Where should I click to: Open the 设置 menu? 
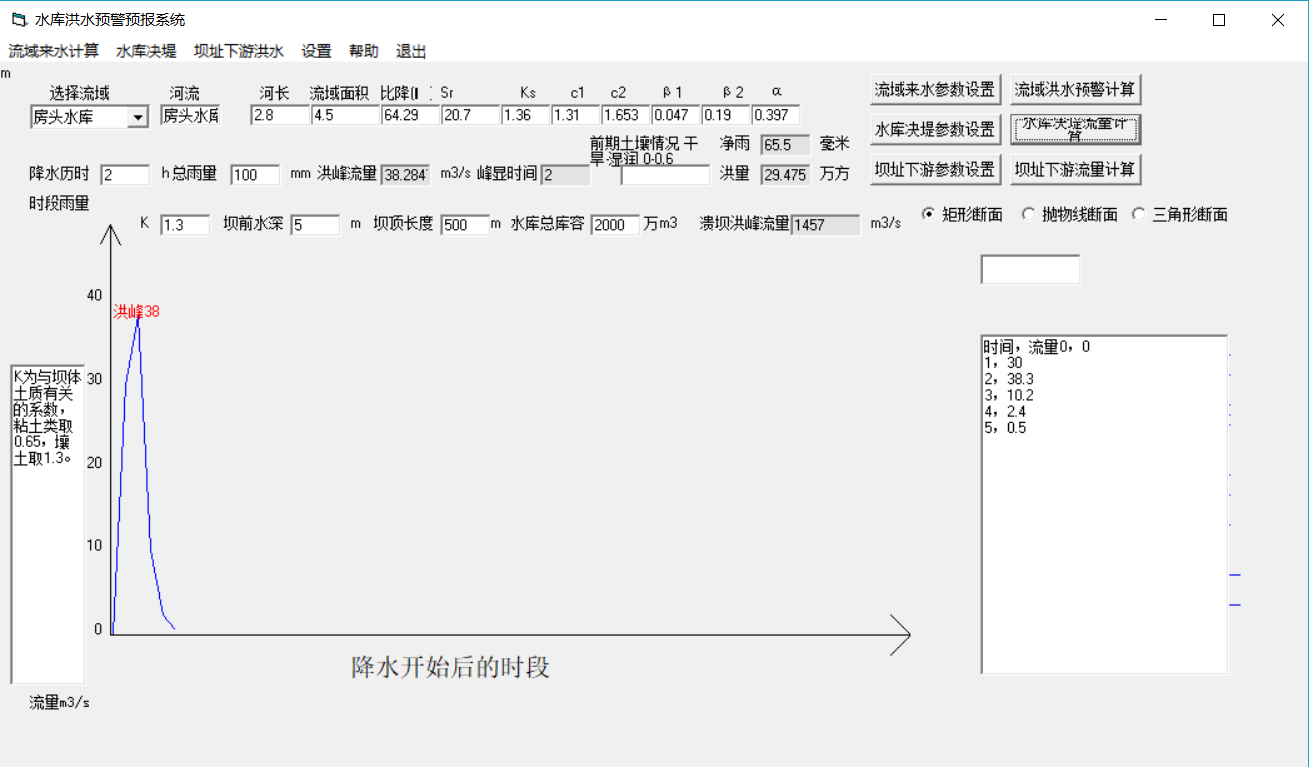click(316, 52)
